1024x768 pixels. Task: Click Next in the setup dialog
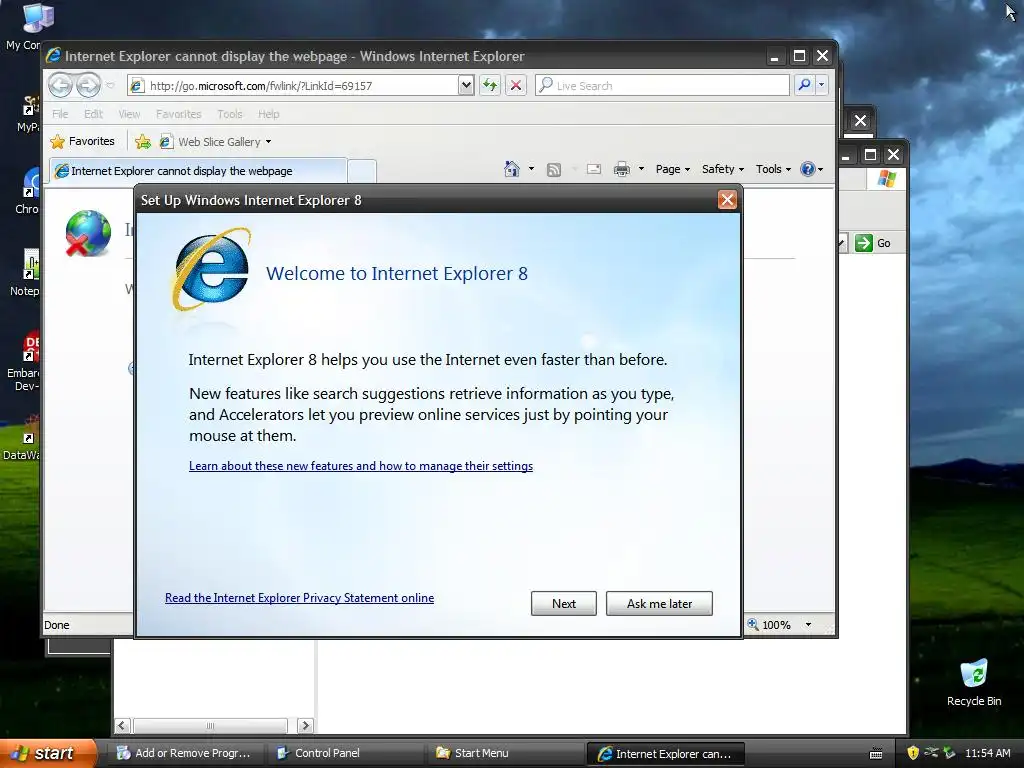click(564, 603)
